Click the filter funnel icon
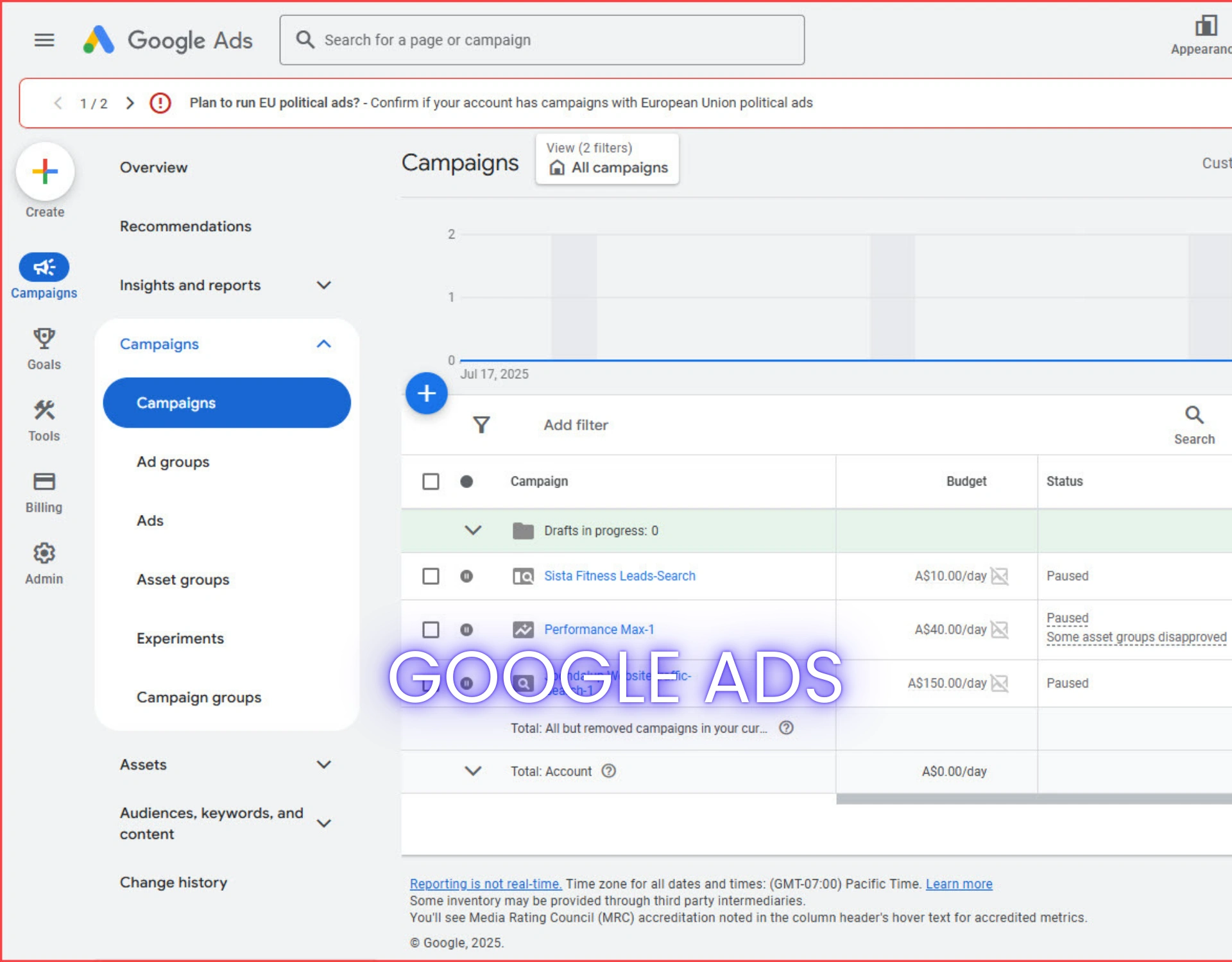 [x=481, y=424]
